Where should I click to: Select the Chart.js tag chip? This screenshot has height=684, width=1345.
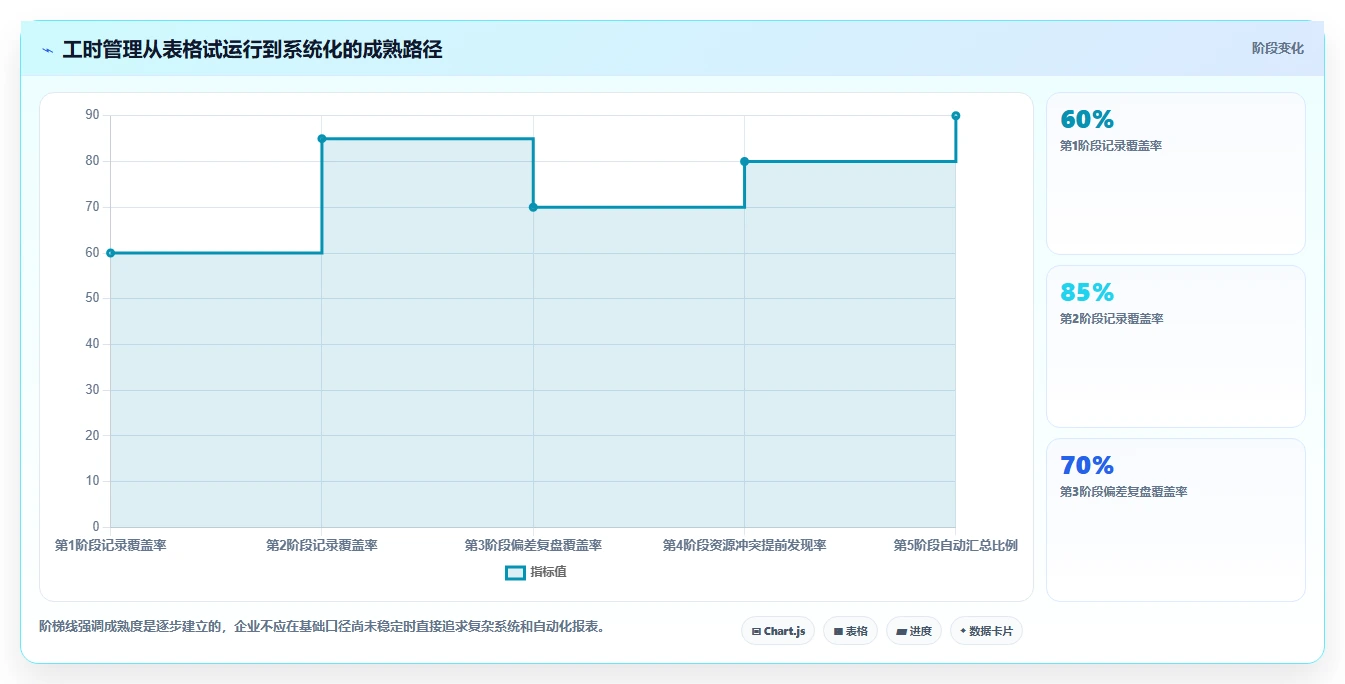778,631
